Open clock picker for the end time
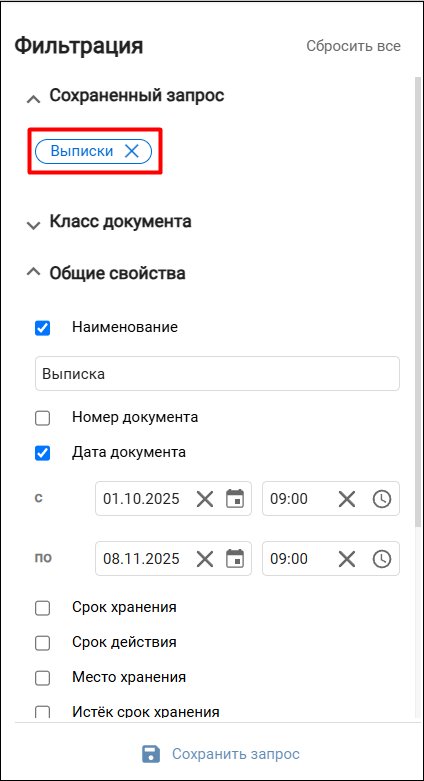This screenshot has height=781, width=424. tap(382, 558)
